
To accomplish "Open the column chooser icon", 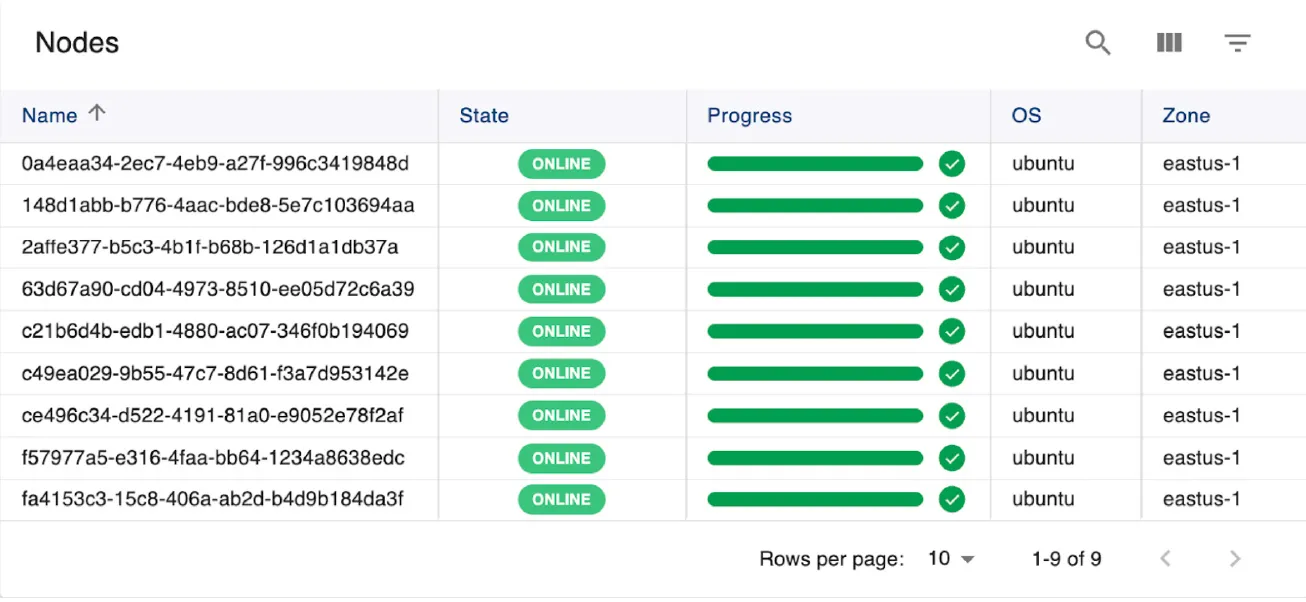I will coord(1169,43).
